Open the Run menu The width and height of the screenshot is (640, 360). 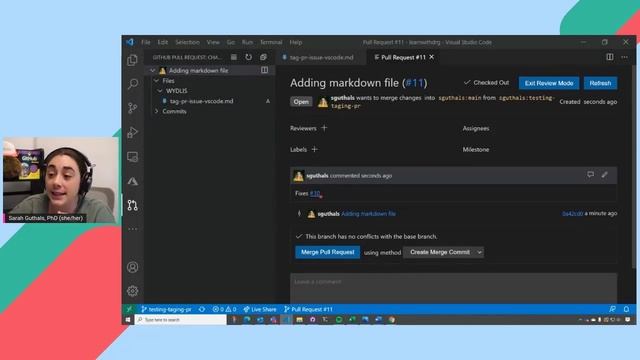(247, 42)
